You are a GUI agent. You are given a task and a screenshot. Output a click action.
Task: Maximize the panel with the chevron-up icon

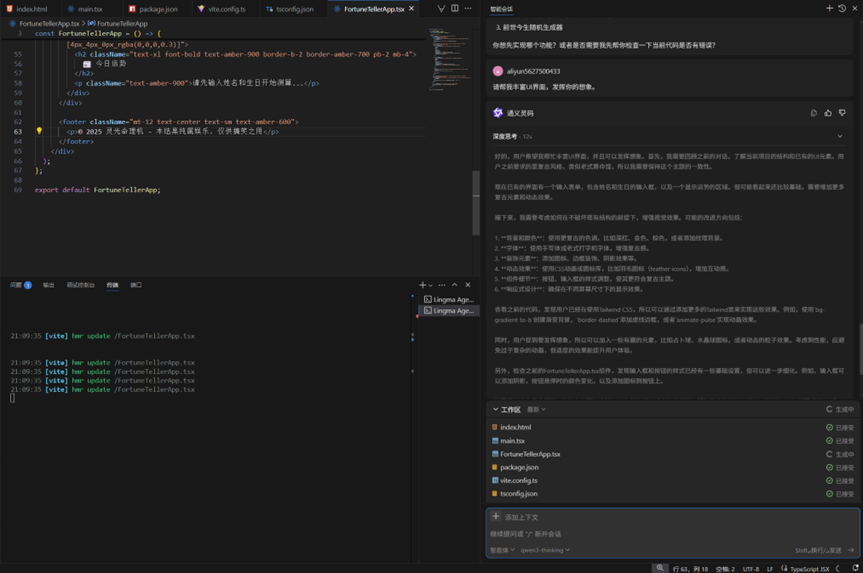(x=455, y=285)
